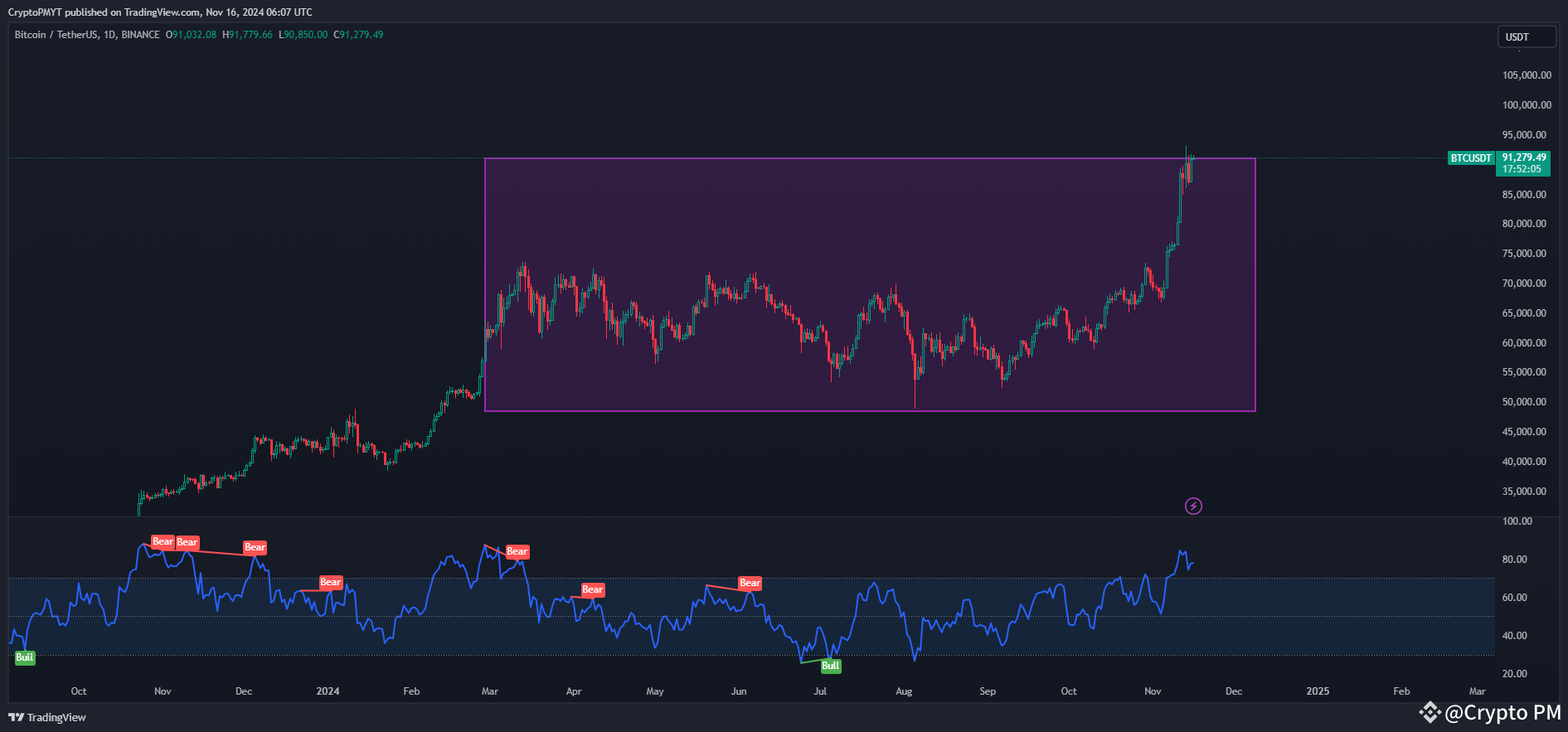This screenshot has height=732, width=1568.
Task: Click the RSI 80.00 scale label
Action: tap(1514, 560)
